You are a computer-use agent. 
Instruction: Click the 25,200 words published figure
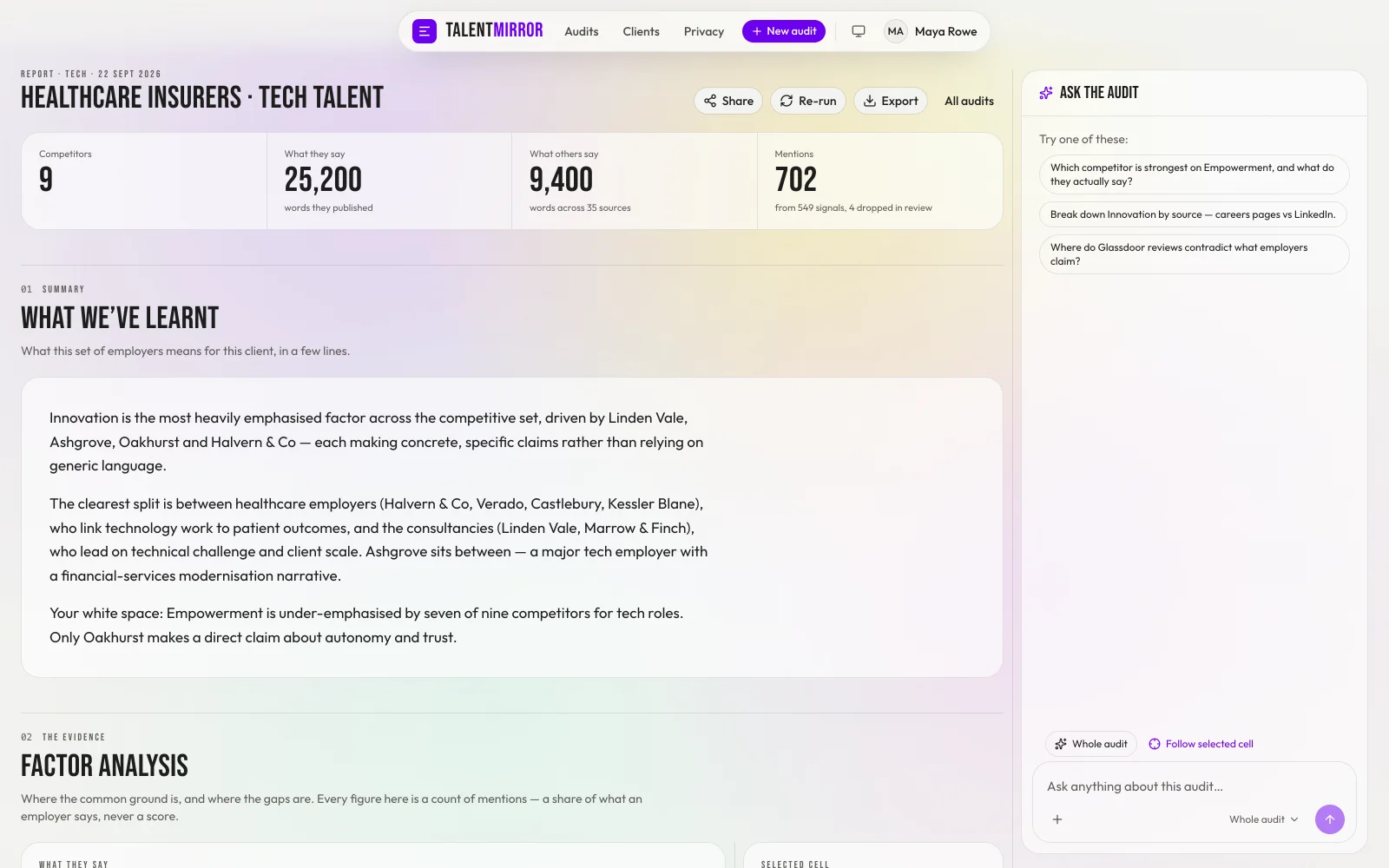[323, 180]
